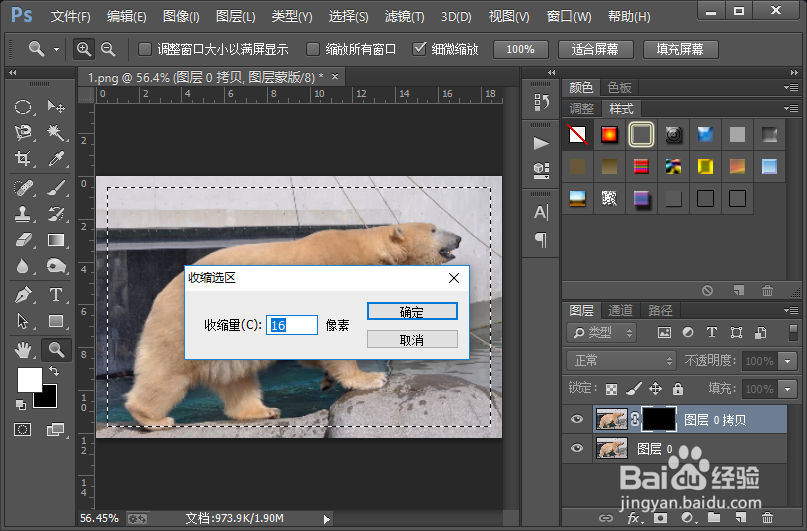Select the Zoom tool in toolbox
Screen dimensions: 807x531
coord(56,350)
